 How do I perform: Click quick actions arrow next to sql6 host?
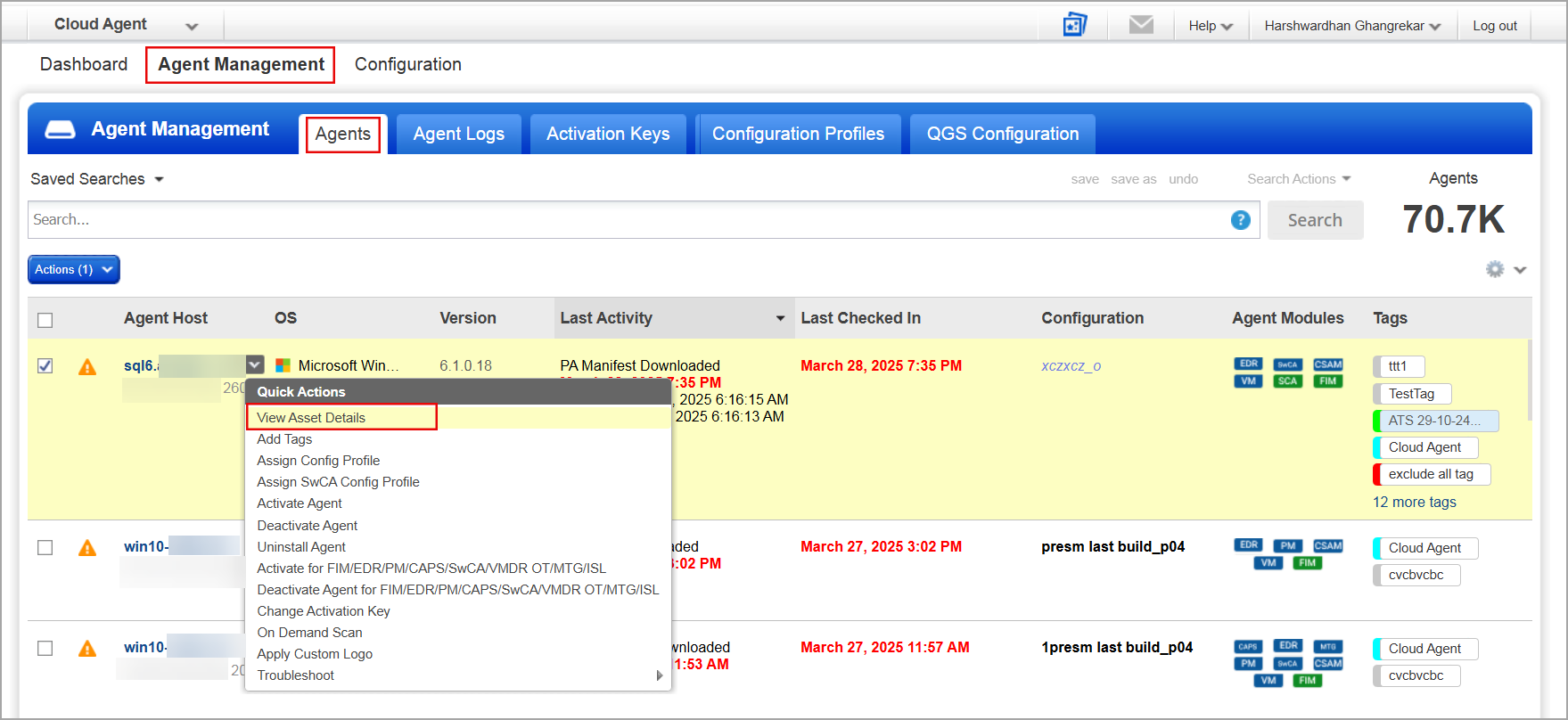click(x=255, y=364)
